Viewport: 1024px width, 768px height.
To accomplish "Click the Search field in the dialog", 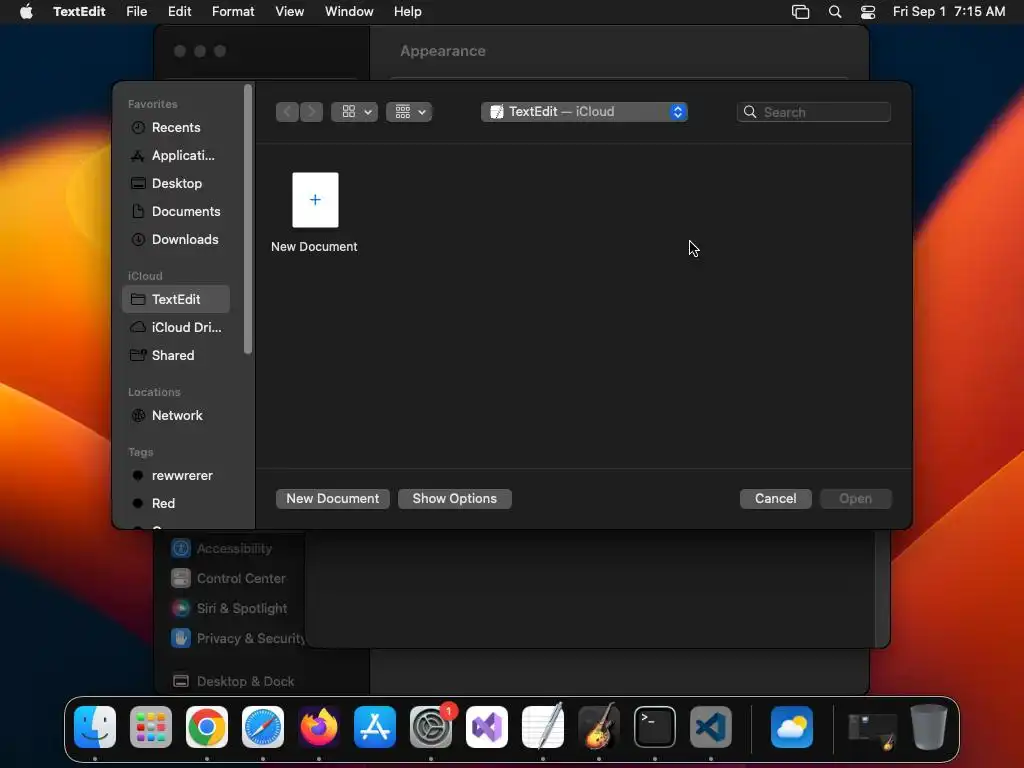I will pyautogui.click(x=814, y=112).
